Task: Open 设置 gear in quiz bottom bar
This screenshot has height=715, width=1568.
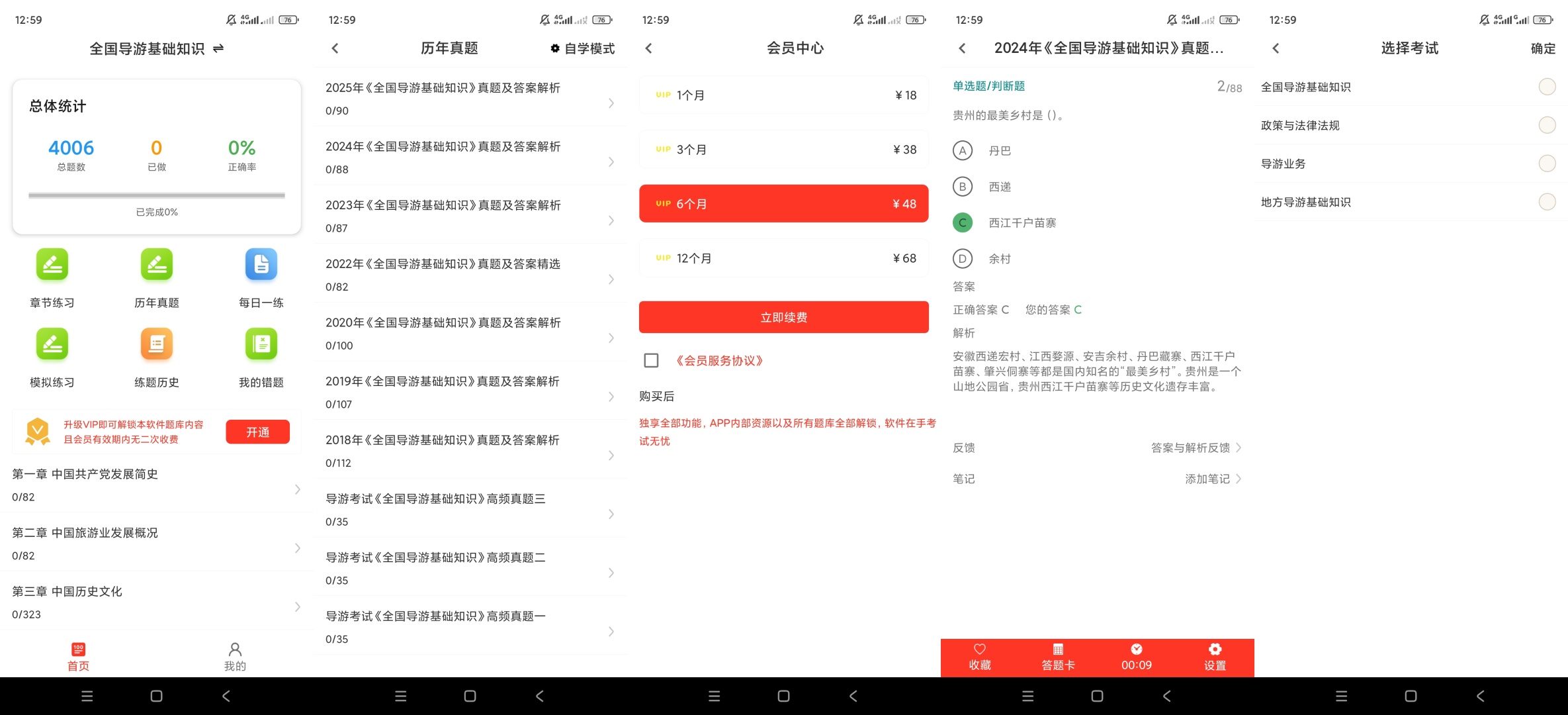Action: (x=1215, y=649)
